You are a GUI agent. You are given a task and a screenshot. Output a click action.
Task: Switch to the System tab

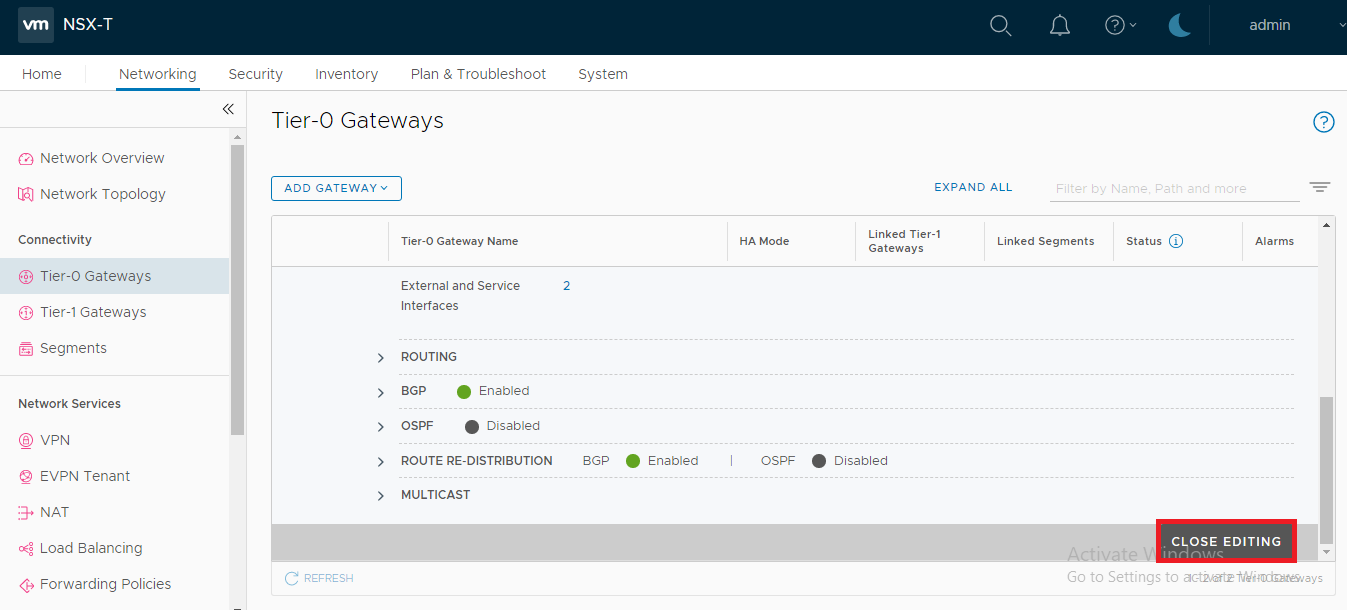603,74
